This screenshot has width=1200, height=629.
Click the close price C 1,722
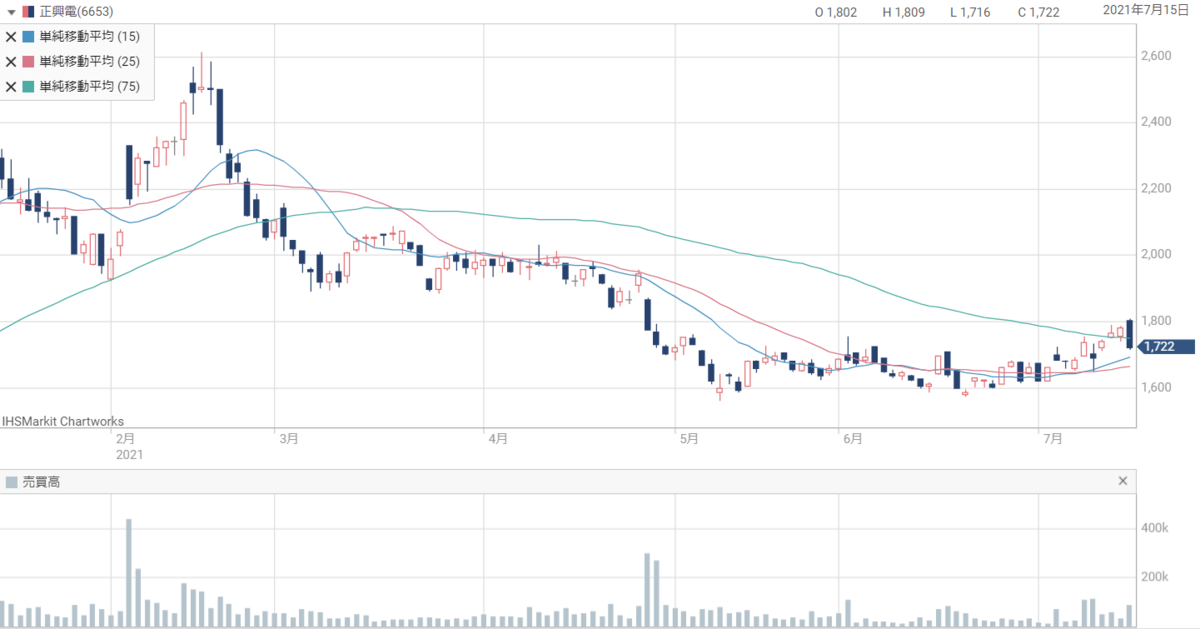[1038, 13]
